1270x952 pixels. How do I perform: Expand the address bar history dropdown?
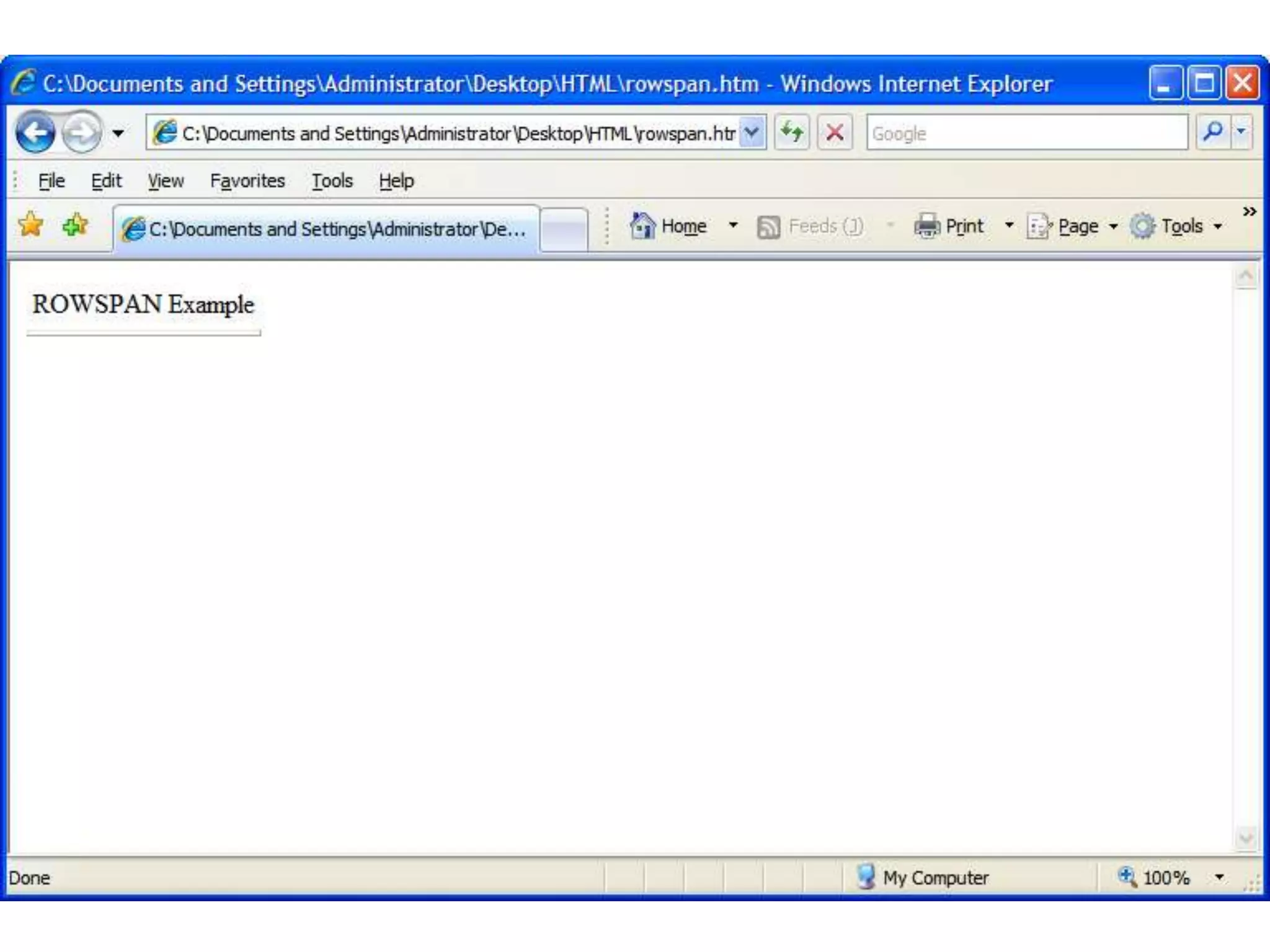pos(752,133)
